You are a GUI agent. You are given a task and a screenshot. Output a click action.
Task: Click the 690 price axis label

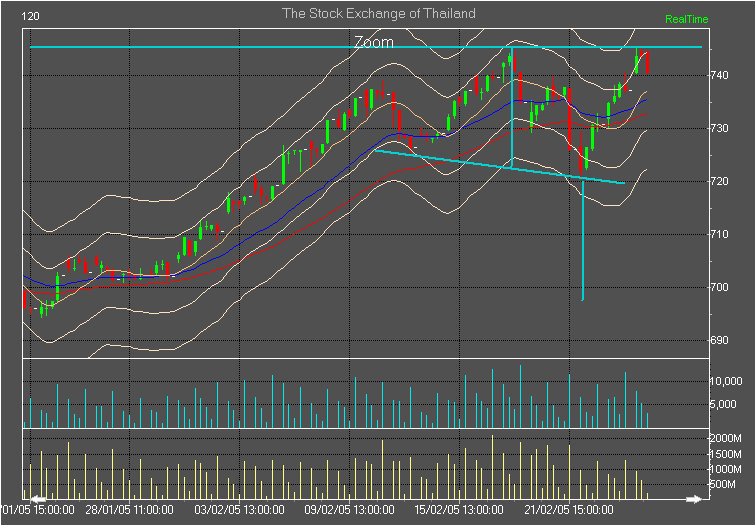click(719, 340)
